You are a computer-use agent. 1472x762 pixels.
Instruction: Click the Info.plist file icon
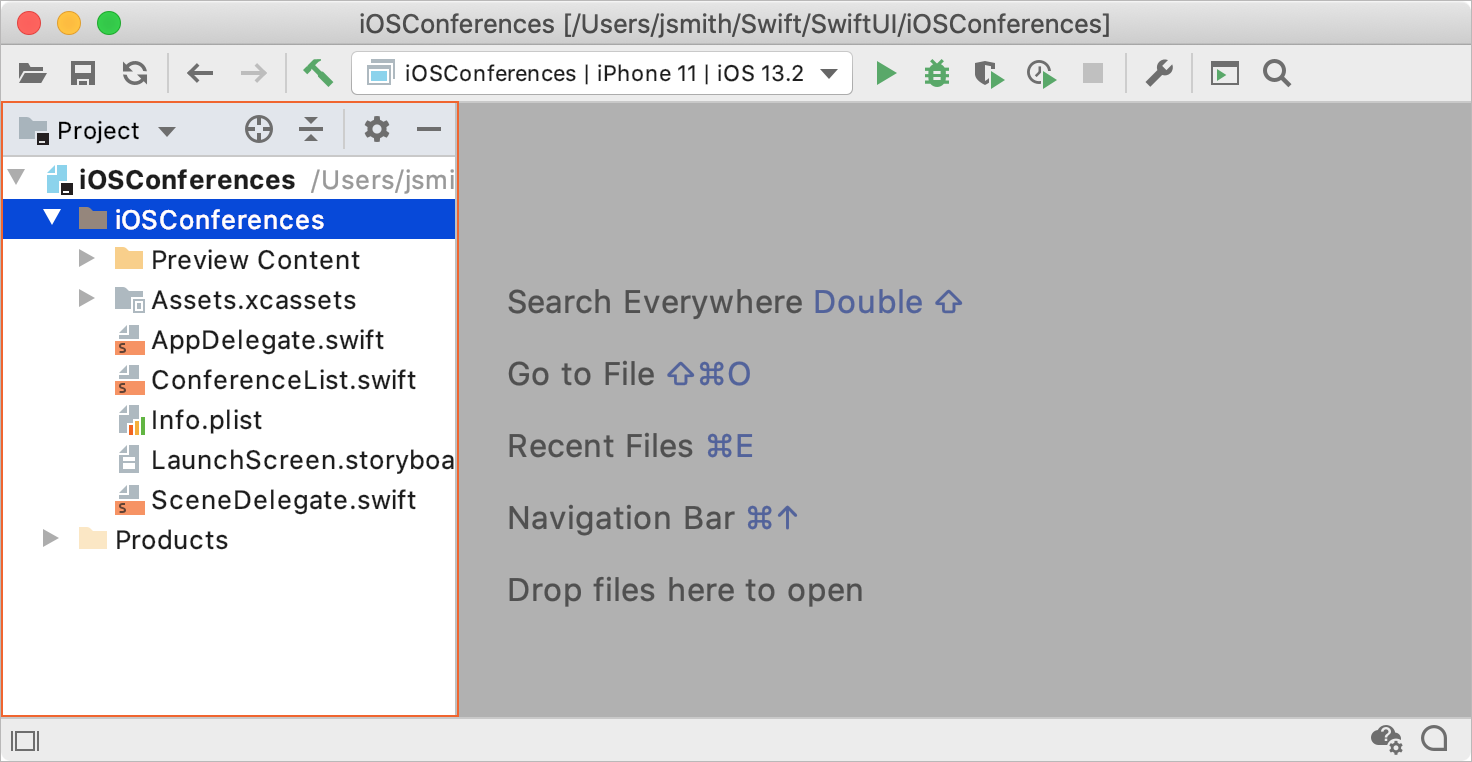(x=131, y=420)
